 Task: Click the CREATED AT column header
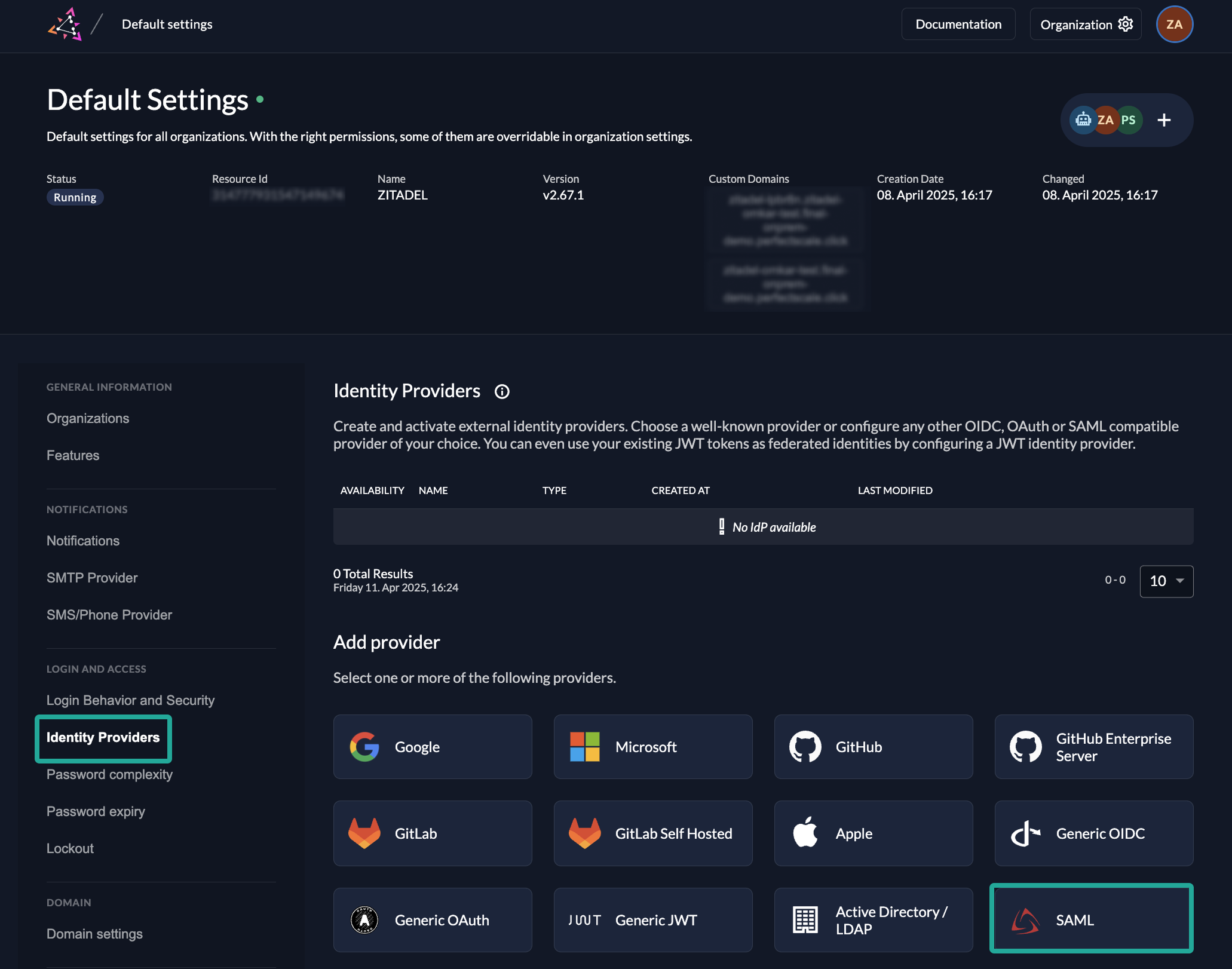click(x=681, y=490)
